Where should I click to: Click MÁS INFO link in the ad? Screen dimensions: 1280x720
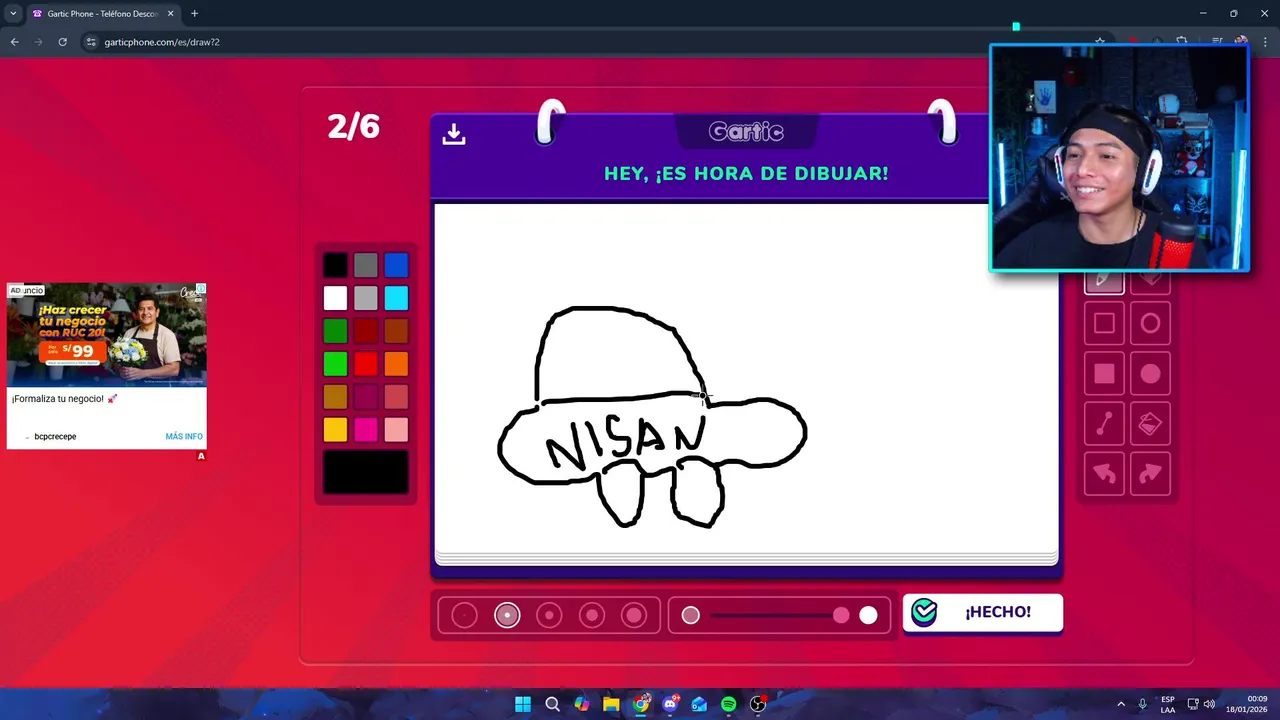point(184,436)
